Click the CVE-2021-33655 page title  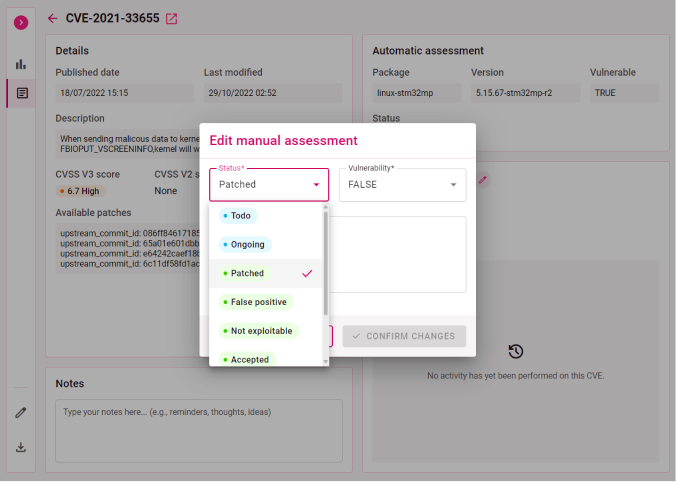[x=113, y=18]
